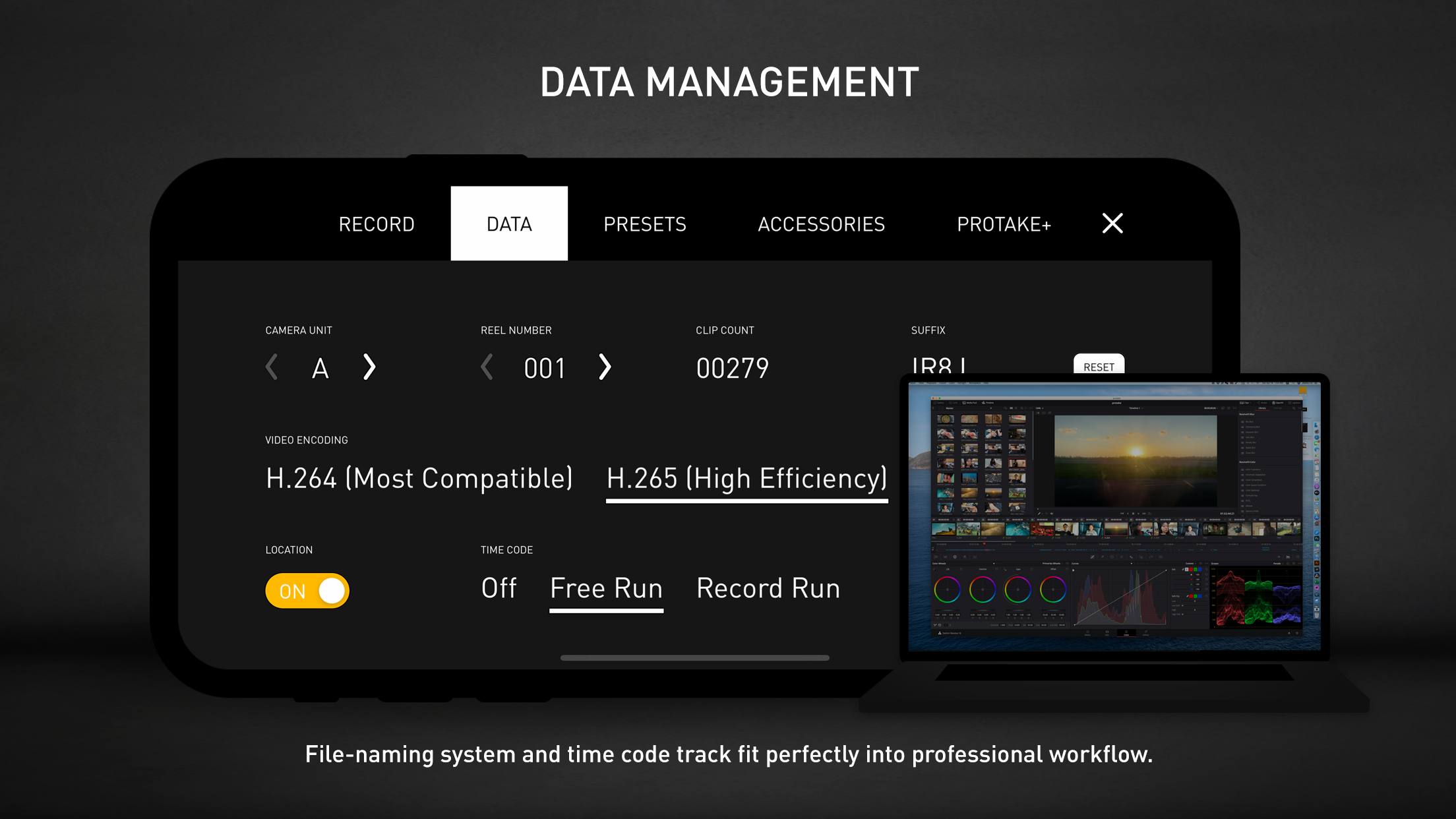
Task: Click the clip count value 00279
Action: pyautogui.click(x=732, y=368)
